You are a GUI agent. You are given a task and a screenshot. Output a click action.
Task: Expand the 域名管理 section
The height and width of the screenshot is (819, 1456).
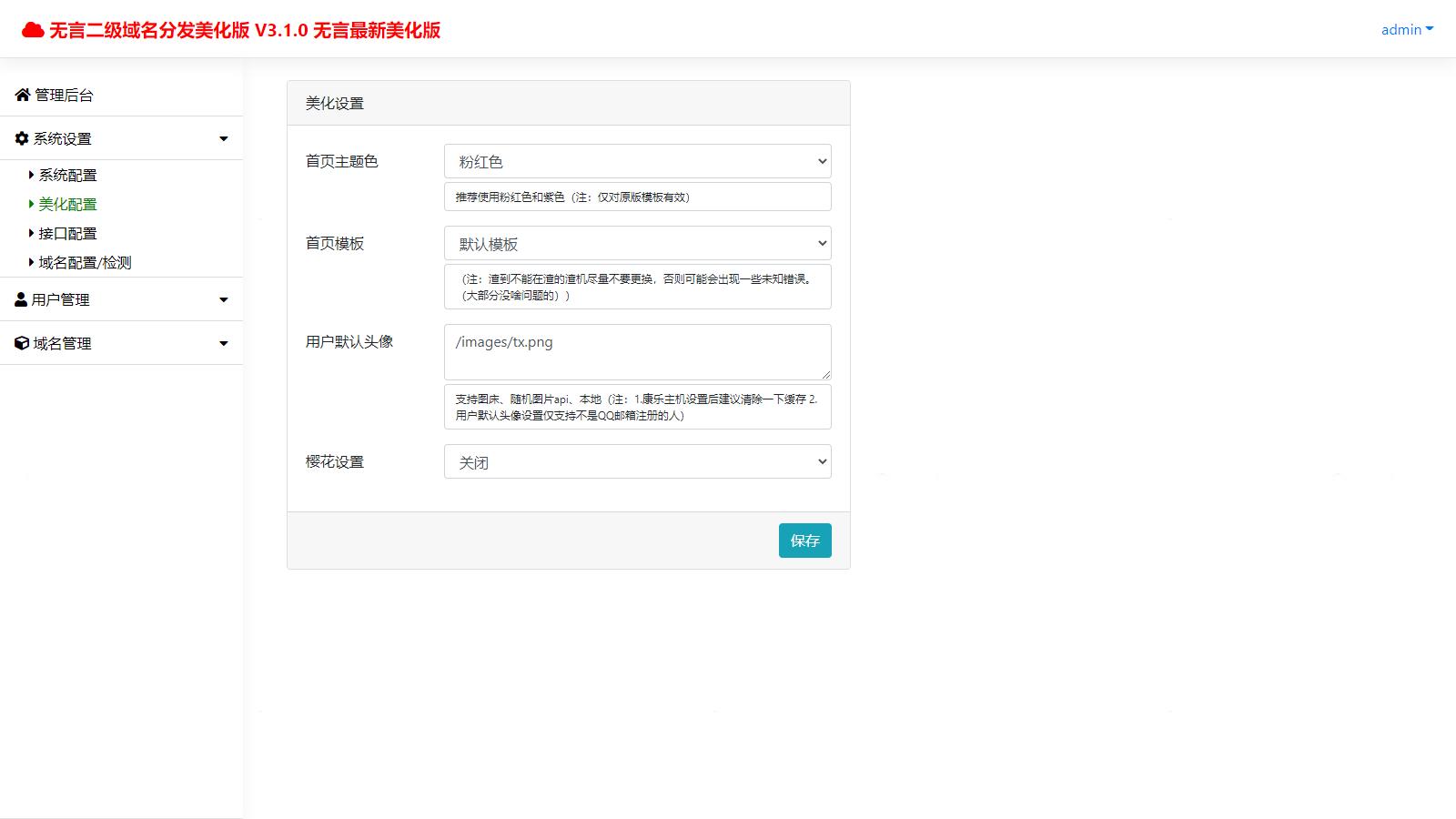point(222,343)
